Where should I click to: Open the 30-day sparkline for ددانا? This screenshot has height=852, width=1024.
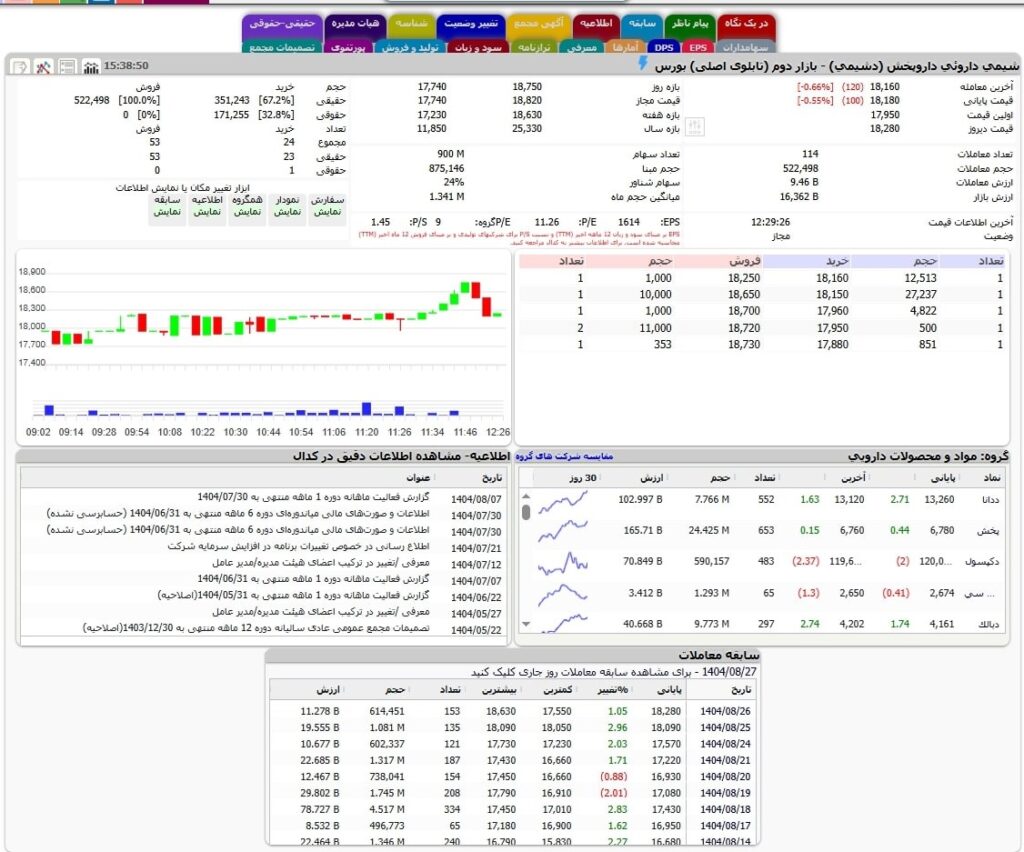(562, 499)
